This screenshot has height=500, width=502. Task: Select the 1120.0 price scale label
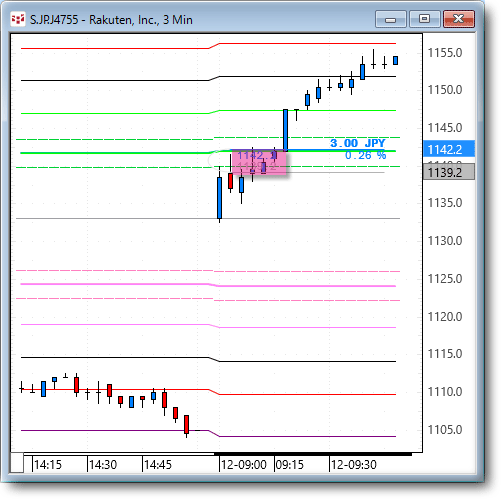coord(445,316)
